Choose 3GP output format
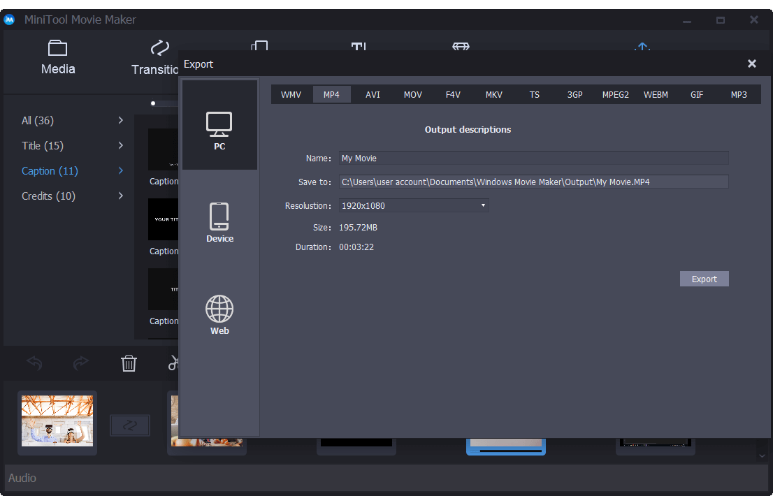776x498 pixels. (x=575, y=95)
